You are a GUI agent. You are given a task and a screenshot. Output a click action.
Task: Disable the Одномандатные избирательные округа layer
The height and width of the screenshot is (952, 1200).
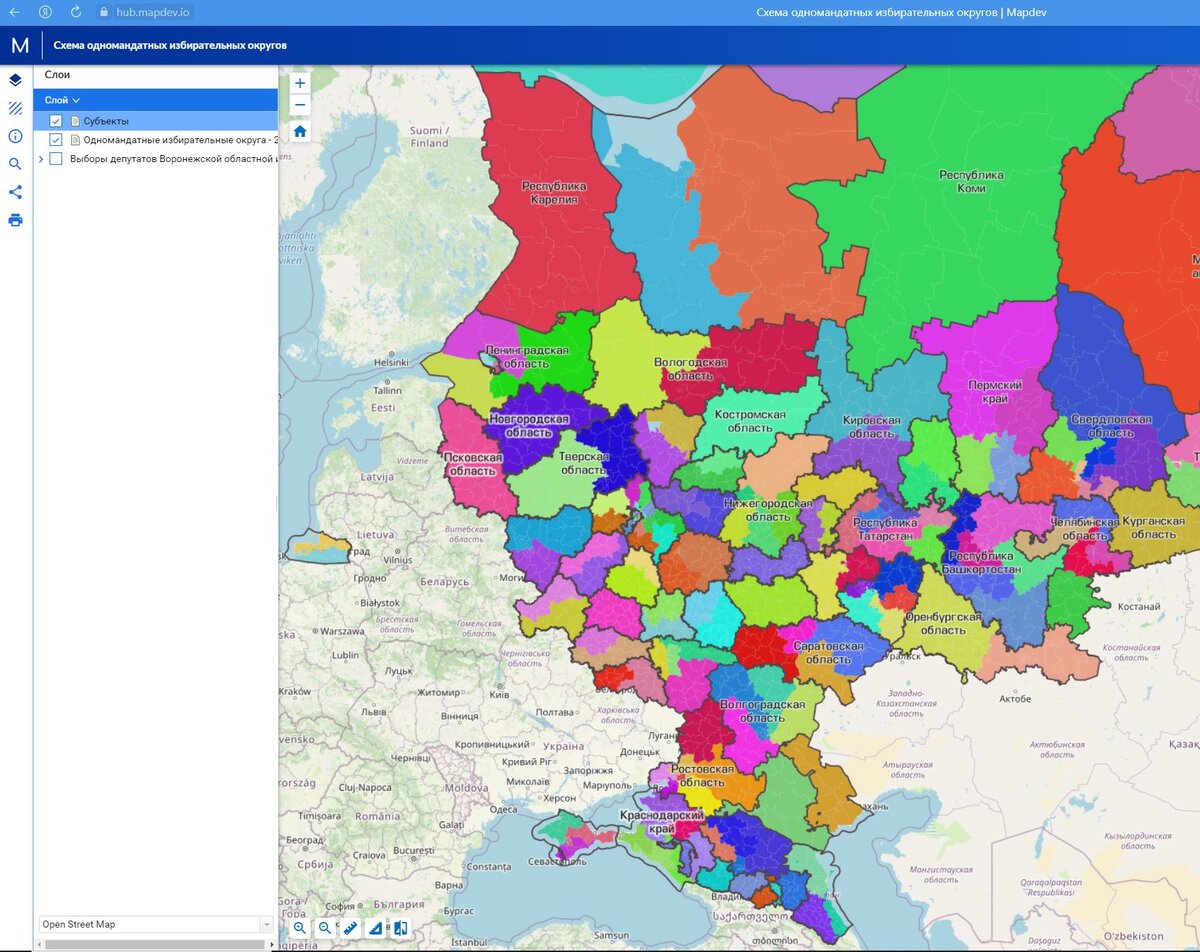55,141
